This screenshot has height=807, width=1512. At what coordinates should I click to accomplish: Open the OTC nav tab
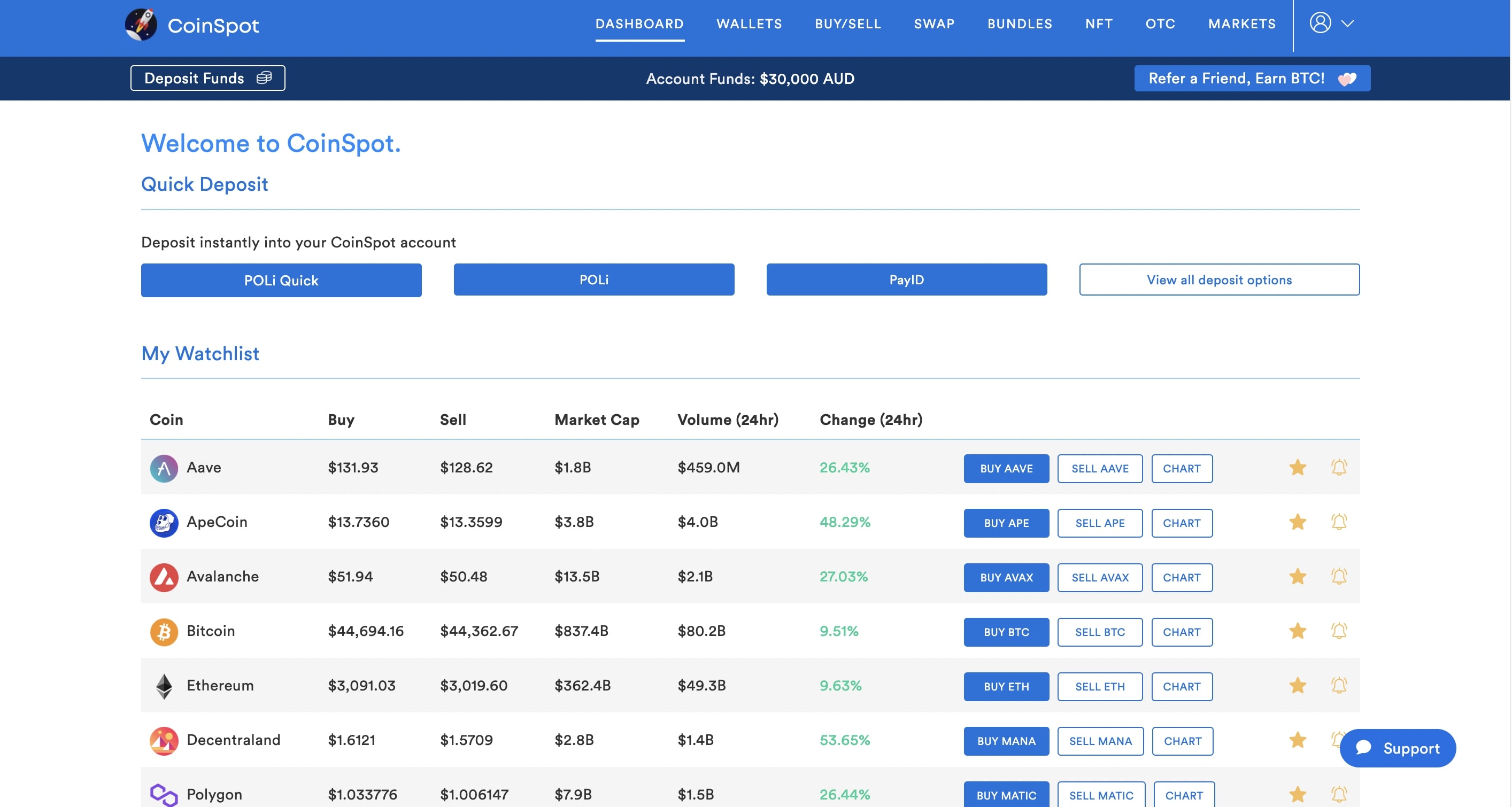(1160, 24)
